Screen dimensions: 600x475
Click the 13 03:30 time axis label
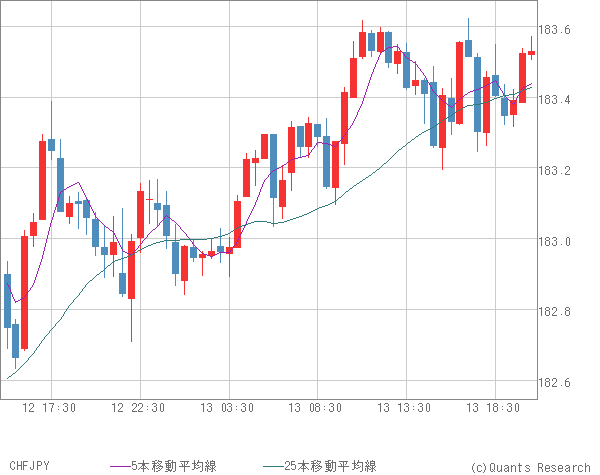point(227,408)
